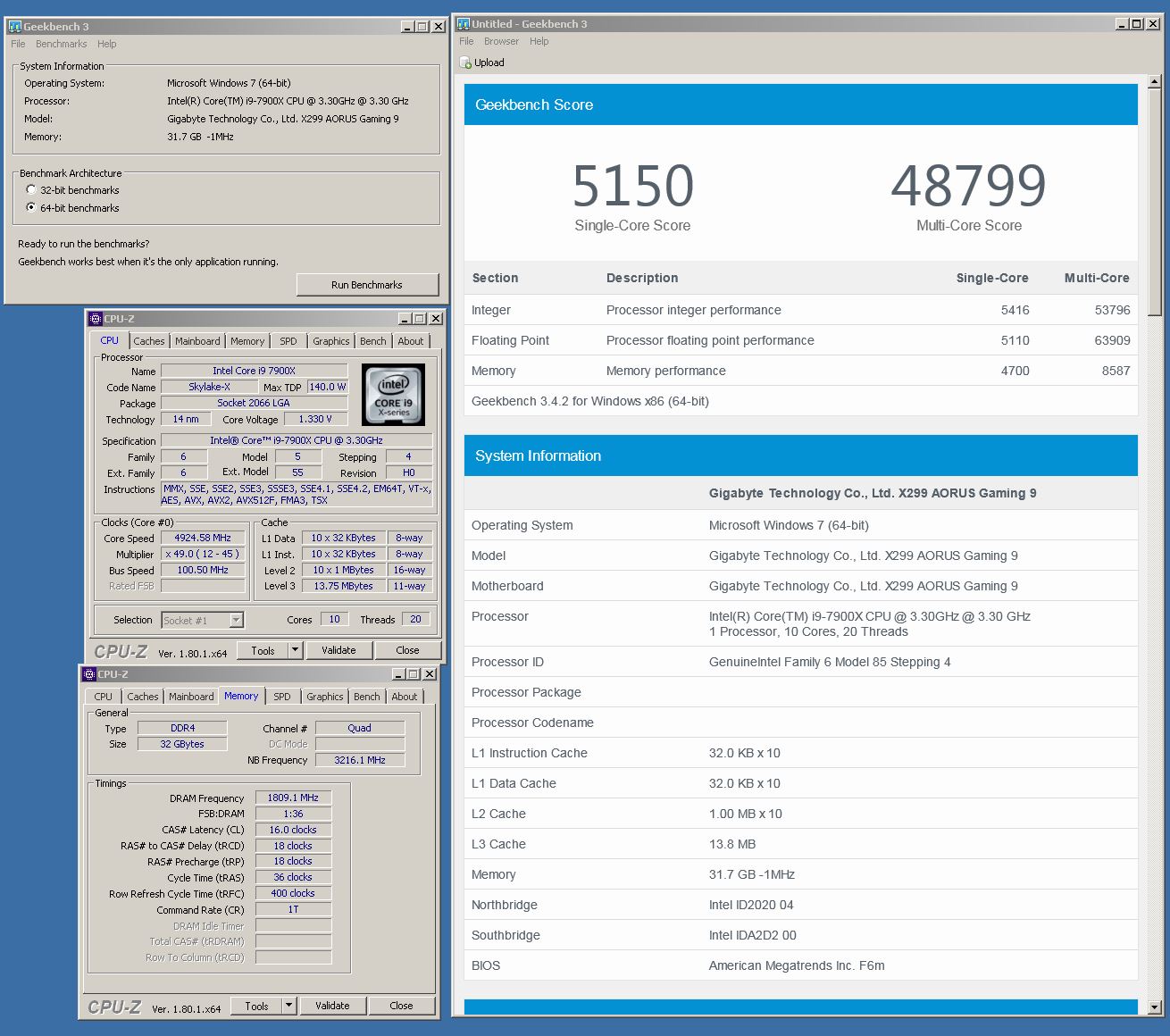
Task: Switch to Graphics tab in upper CPU-Z
Action: pyautogui.click(x=331, y=341)
